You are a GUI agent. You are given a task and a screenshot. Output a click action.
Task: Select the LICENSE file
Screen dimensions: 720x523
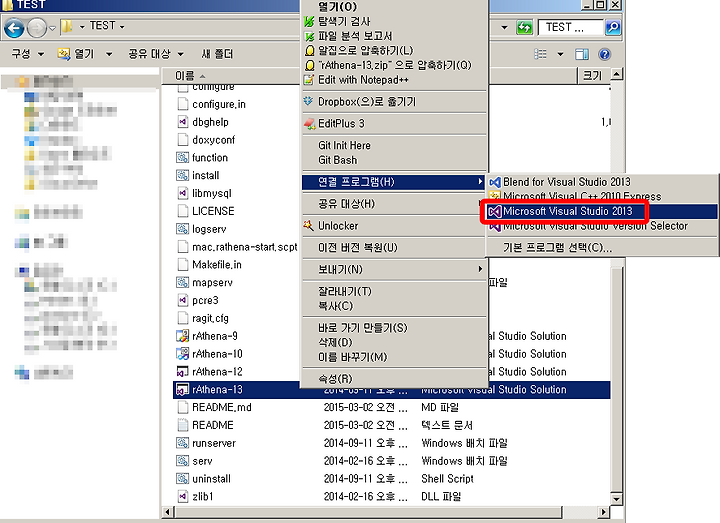tap(213, 211)
